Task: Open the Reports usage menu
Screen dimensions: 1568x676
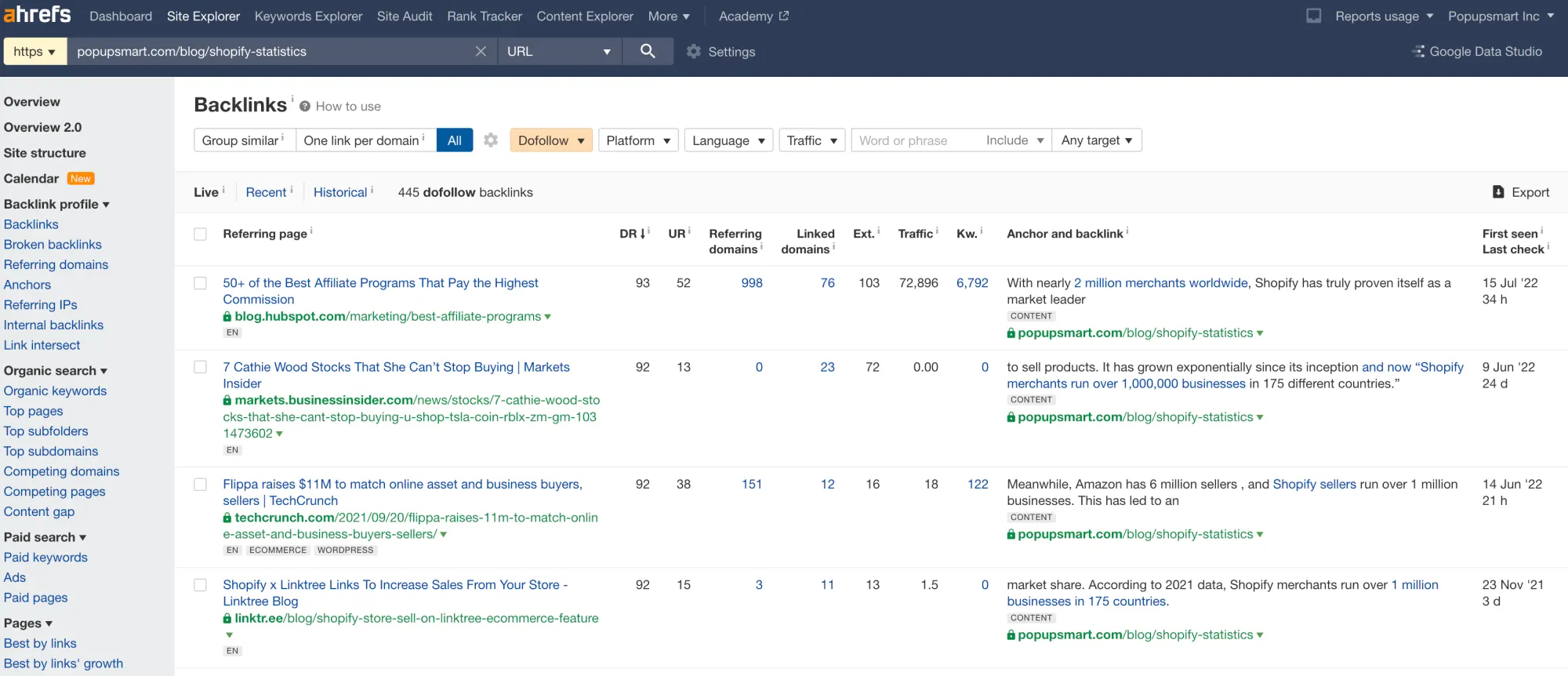Action: tap(1385, 16)
